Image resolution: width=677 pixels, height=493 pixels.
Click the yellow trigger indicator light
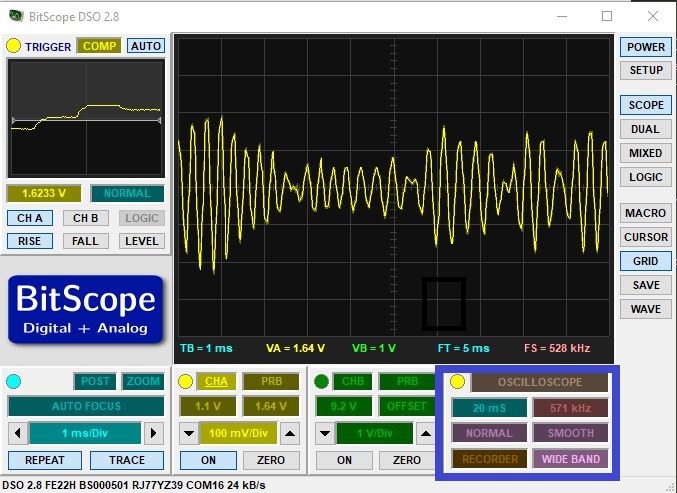pyautogui.click(x=13, y=46)
